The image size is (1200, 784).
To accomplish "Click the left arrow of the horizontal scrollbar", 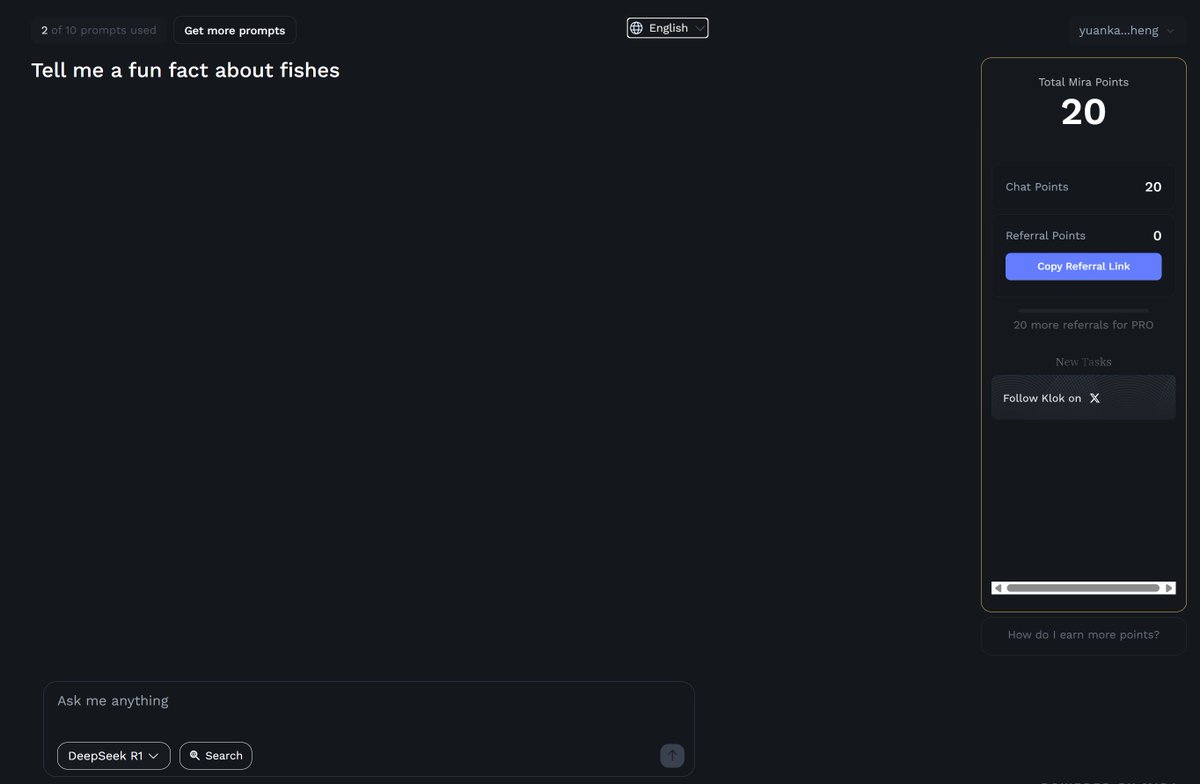I will coord(998,588).
